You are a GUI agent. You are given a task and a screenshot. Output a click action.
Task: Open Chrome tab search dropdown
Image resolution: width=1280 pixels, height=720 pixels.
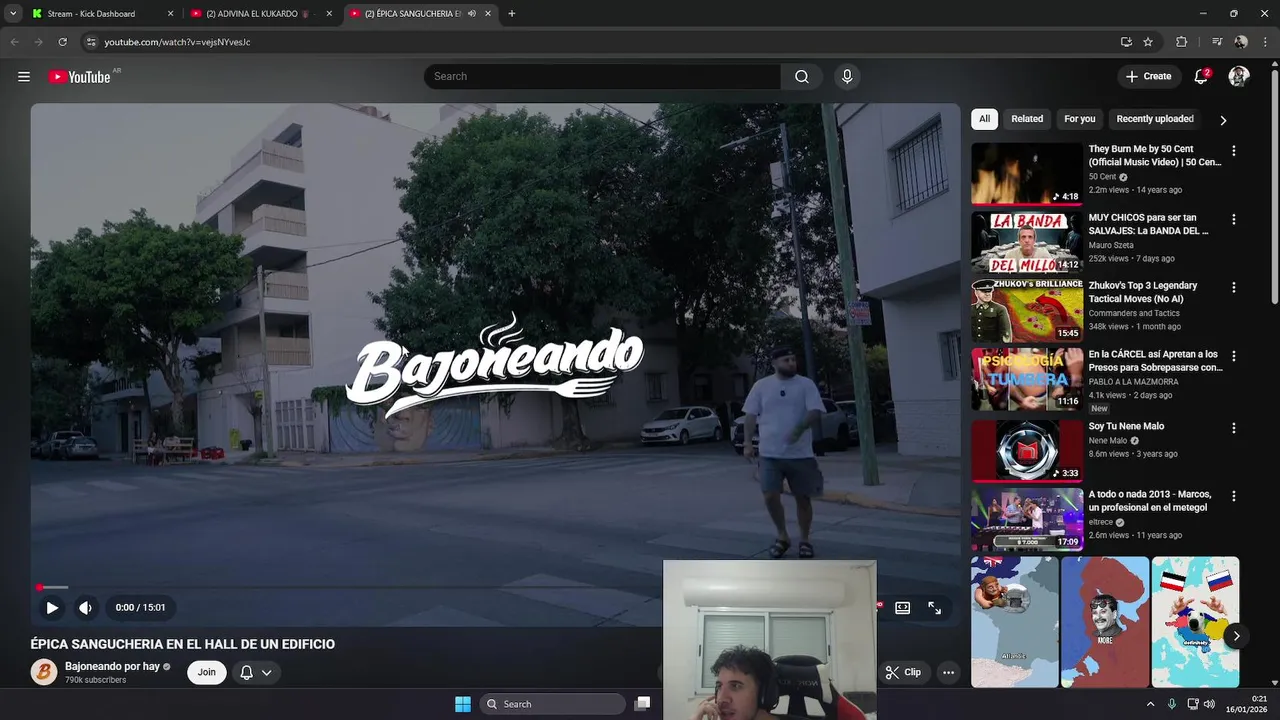pyautogui.click(x=13, y=14)
